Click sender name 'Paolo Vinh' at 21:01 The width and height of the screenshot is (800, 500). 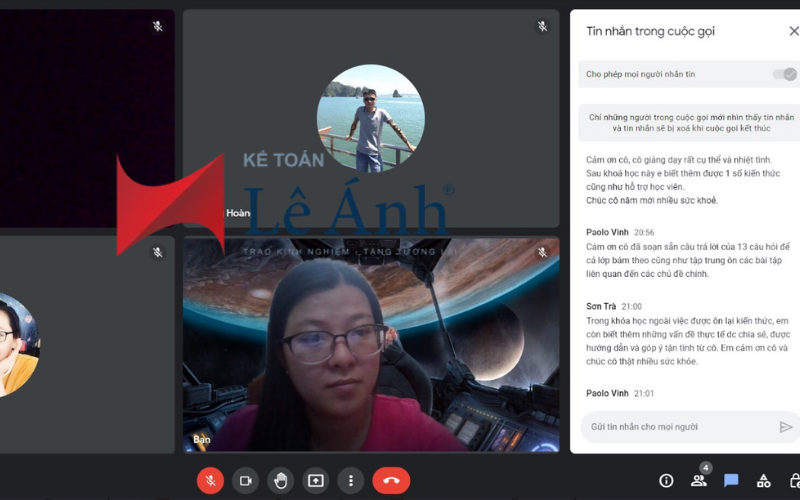[607, 393]
